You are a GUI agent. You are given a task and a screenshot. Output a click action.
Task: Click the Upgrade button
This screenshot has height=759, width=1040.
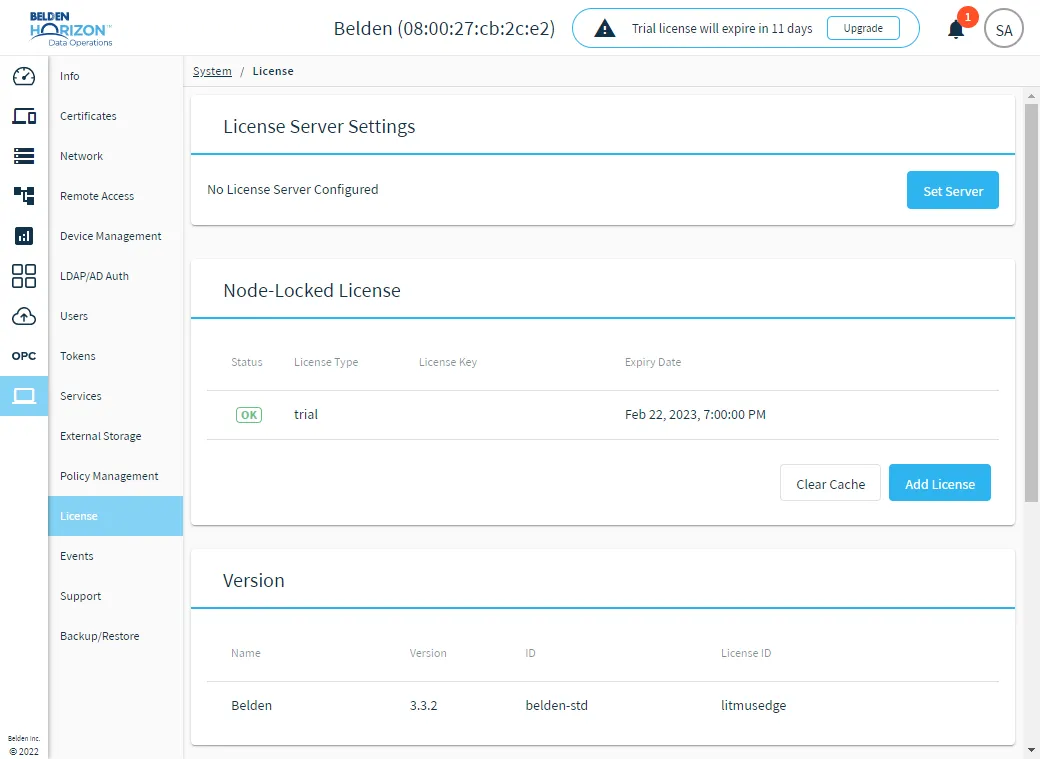[863, 29]
